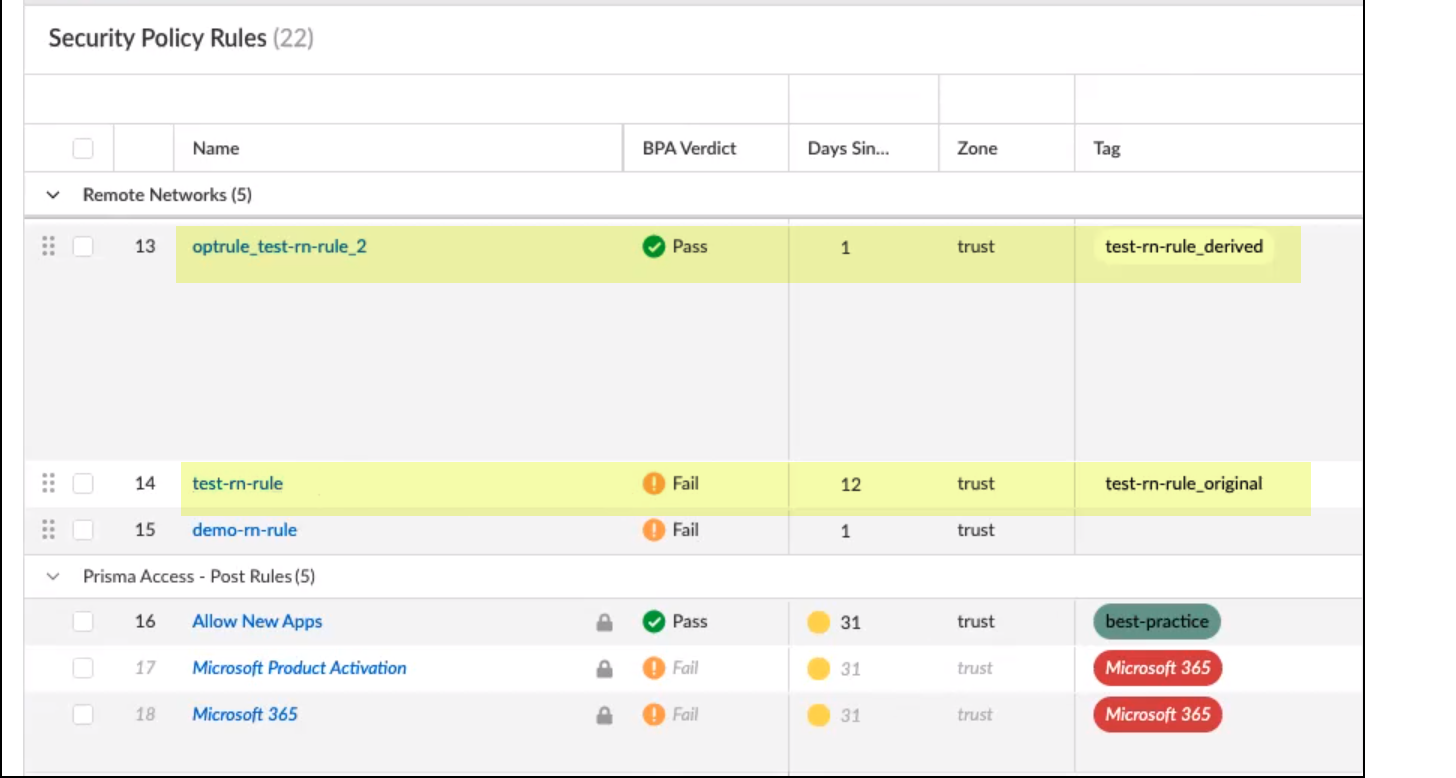Check the select-all checkbox in header
The height and width of the screenshot is (778, 1456).
point(83,148)
